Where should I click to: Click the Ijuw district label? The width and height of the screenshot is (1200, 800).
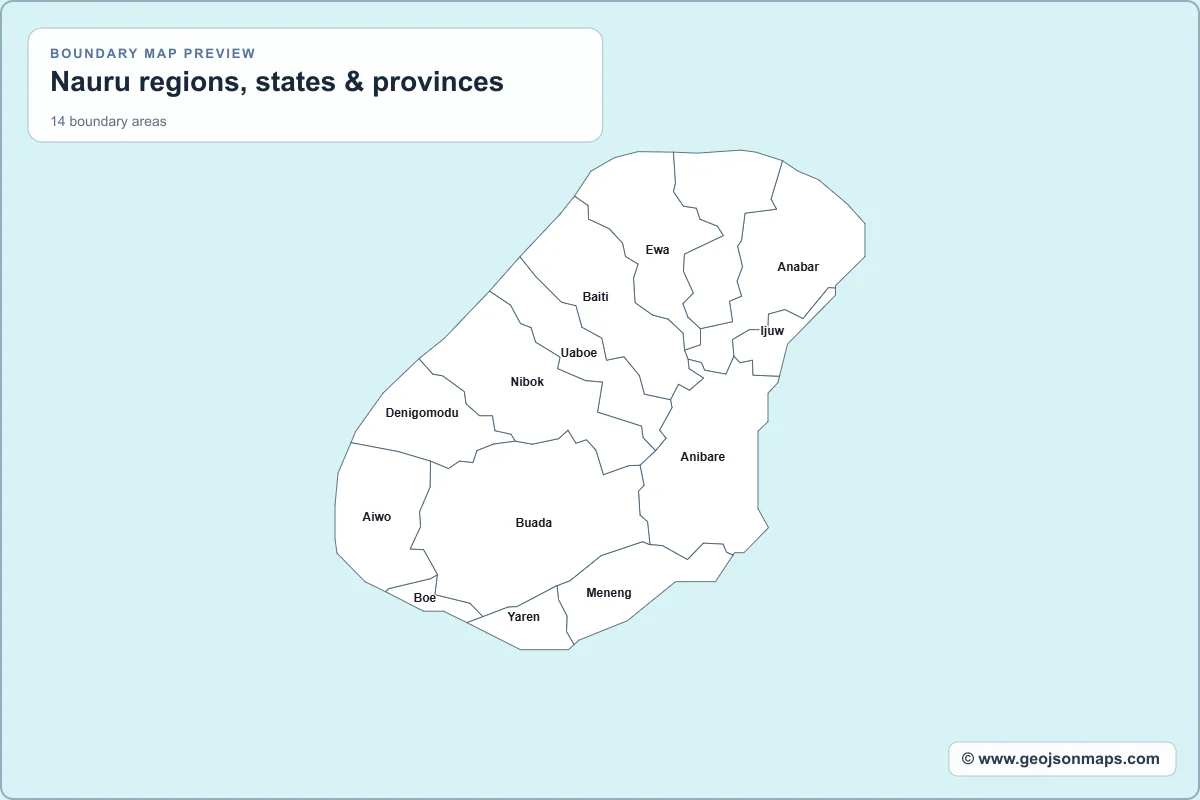772,331
